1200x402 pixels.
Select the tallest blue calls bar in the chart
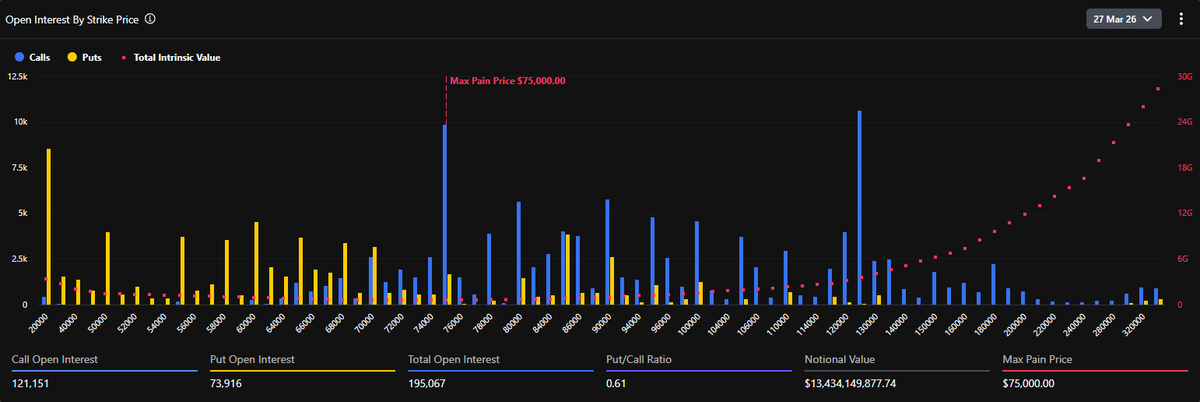tap(859, 210)
